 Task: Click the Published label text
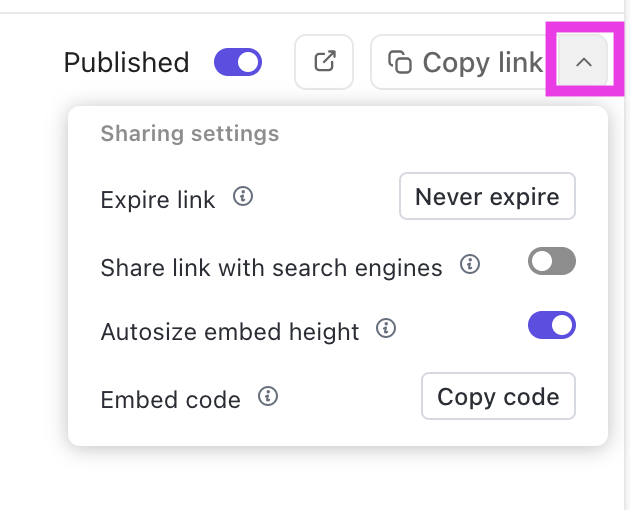pyautogui.click(x=126, y=62)
